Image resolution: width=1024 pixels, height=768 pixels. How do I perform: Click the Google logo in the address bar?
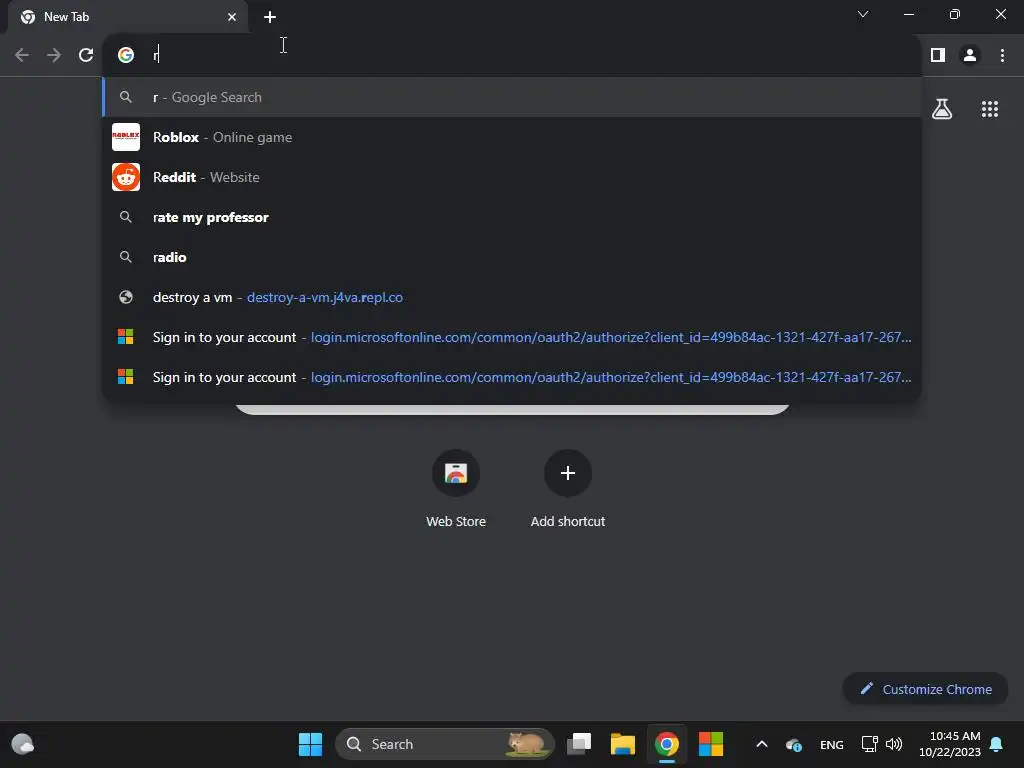point(126,55)
